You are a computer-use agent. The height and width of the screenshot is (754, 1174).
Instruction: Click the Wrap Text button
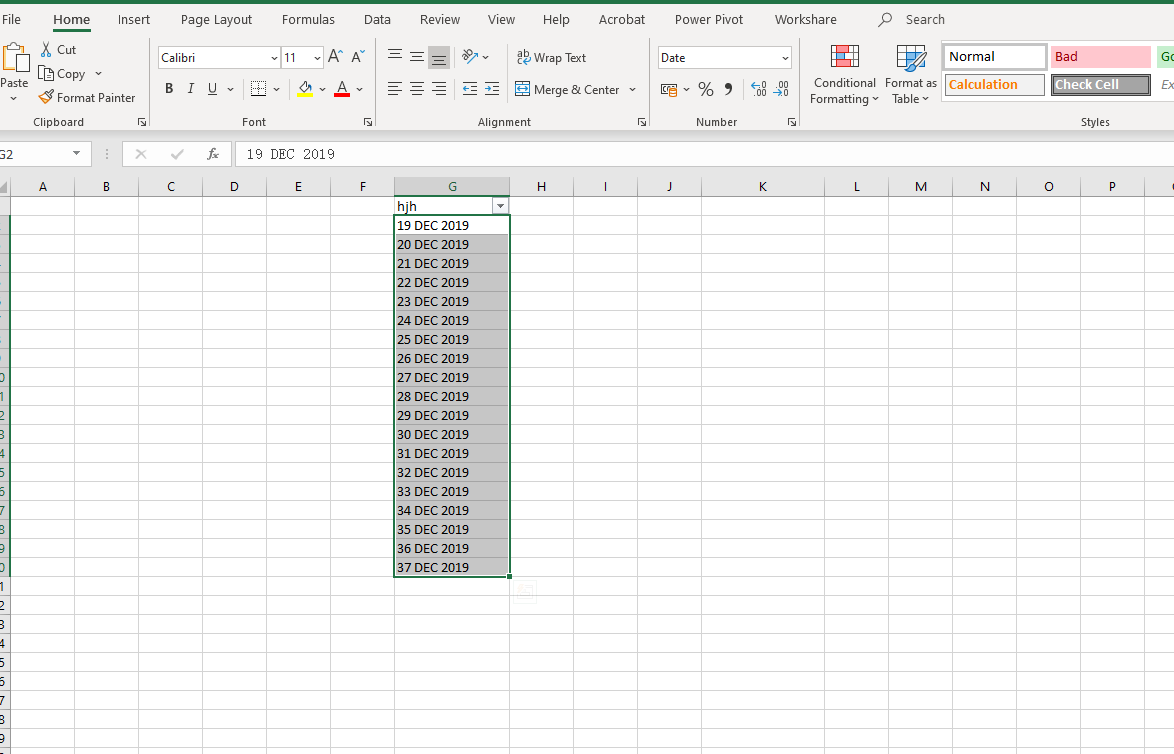point(551,58)
